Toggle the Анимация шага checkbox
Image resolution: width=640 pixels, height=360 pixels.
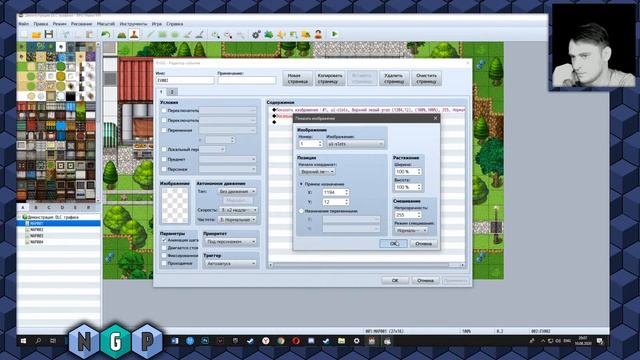coord(164,240)
